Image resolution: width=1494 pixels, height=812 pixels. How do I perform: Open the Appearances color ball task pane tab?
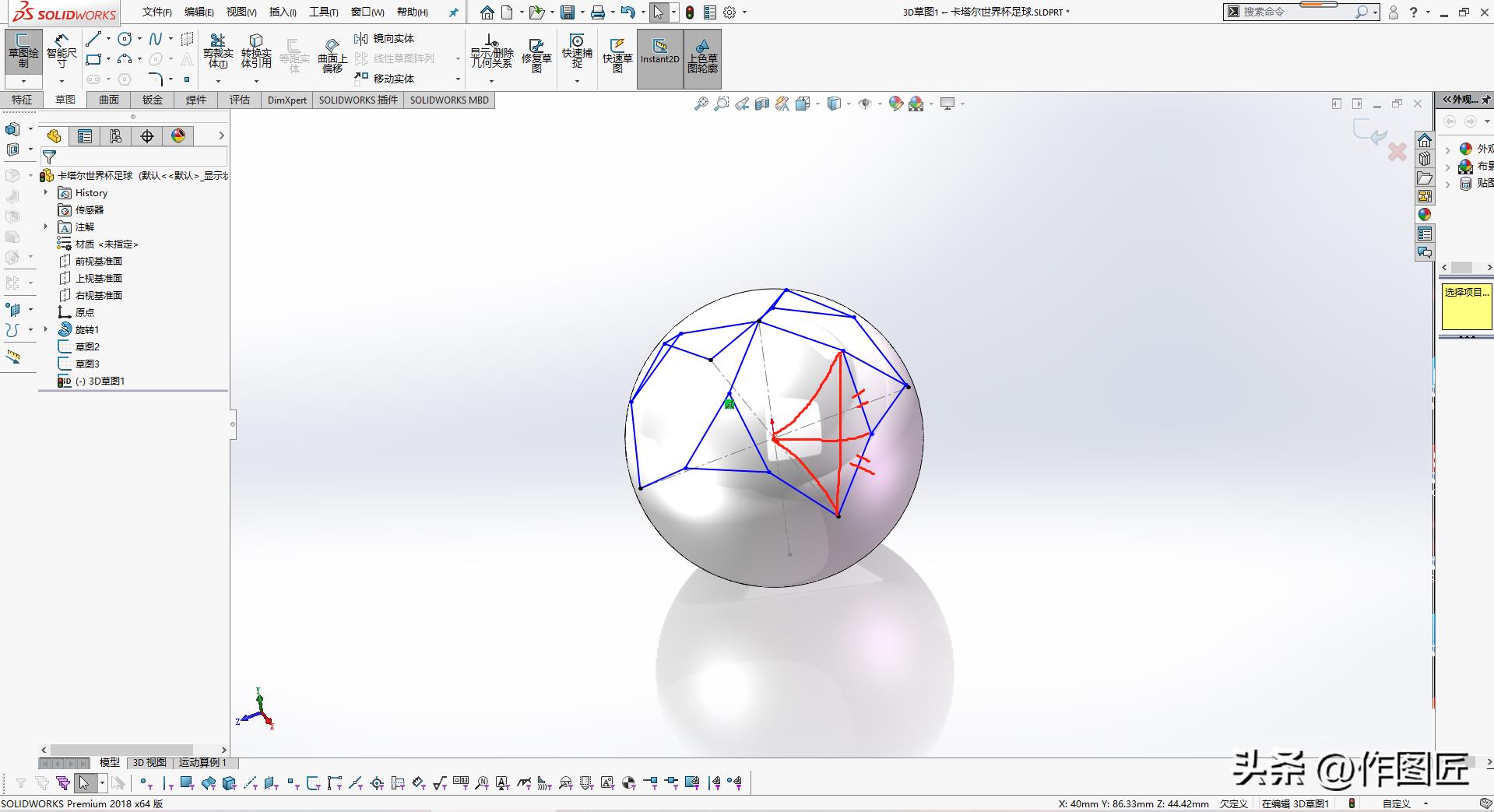pos(1425,215)
